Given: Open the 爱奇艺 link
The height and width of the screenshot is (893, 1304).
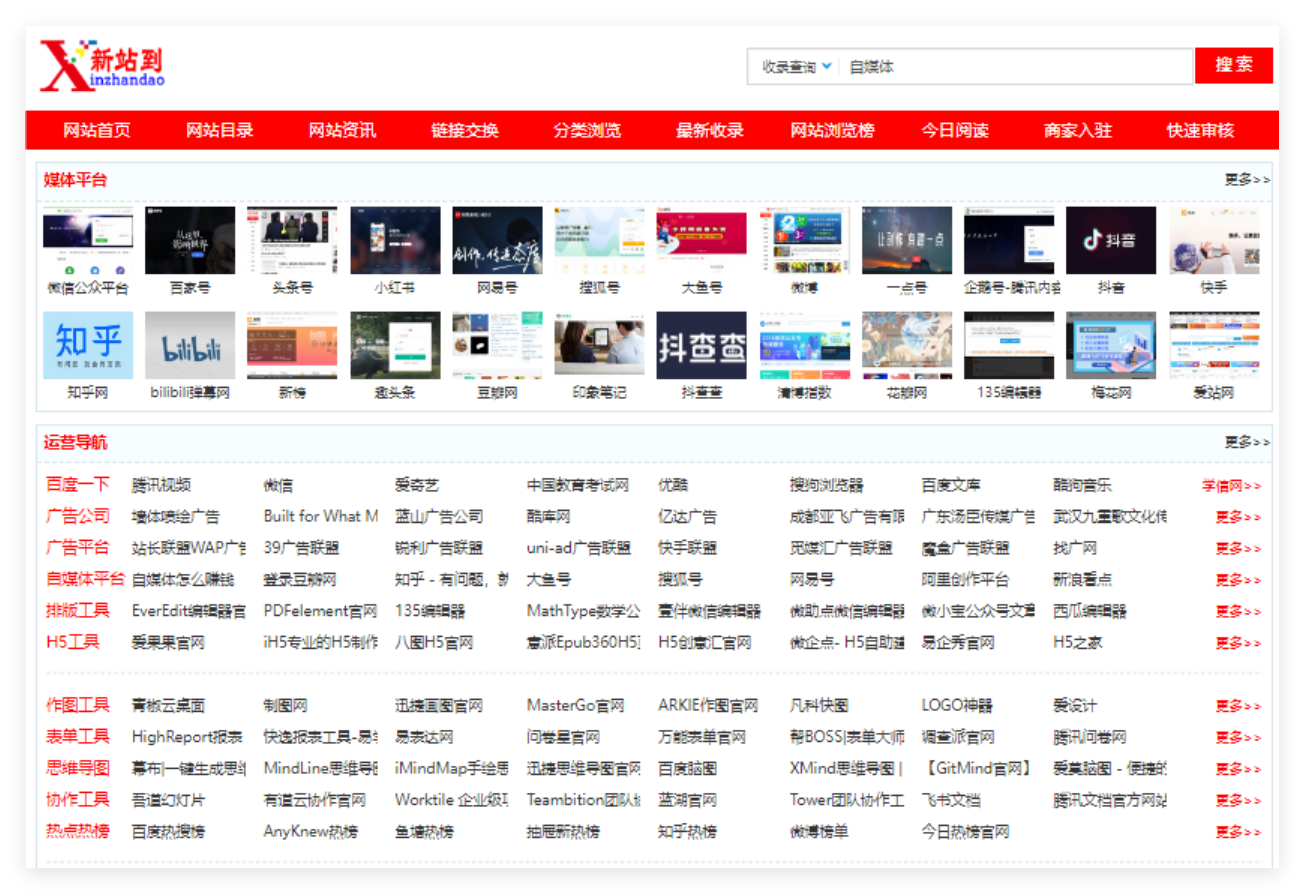Looking at the screenshot, I should (417, 485).
